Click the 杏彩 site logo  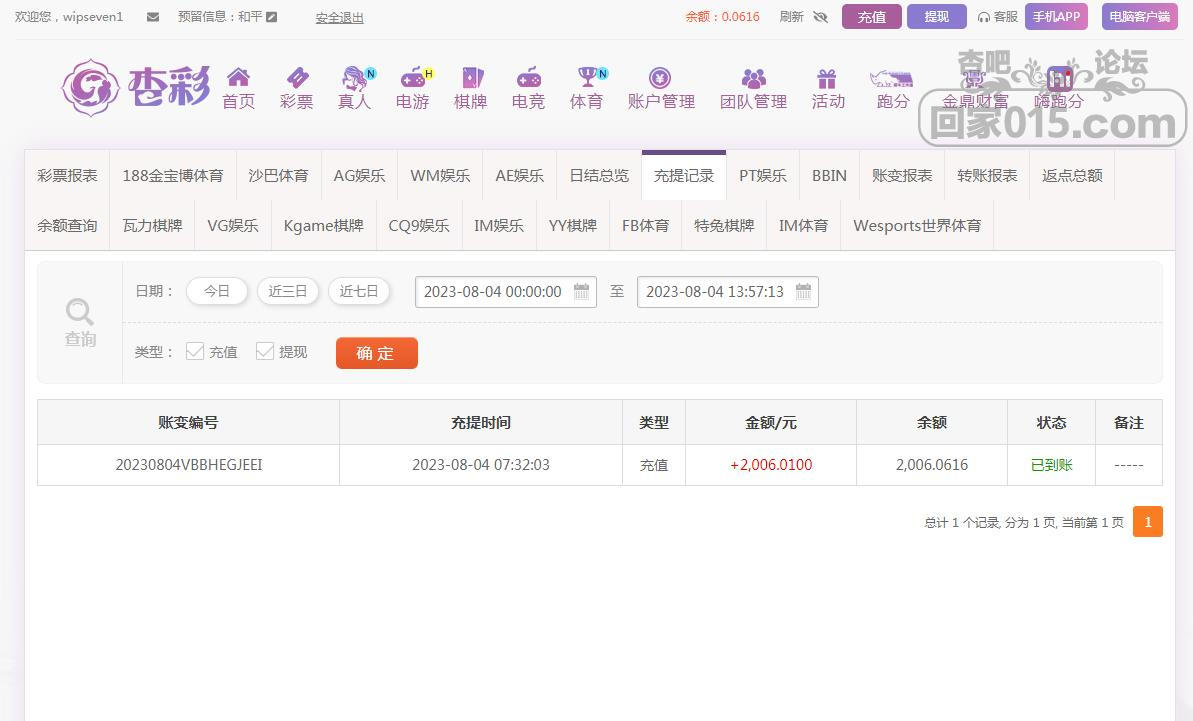[135, 87]
